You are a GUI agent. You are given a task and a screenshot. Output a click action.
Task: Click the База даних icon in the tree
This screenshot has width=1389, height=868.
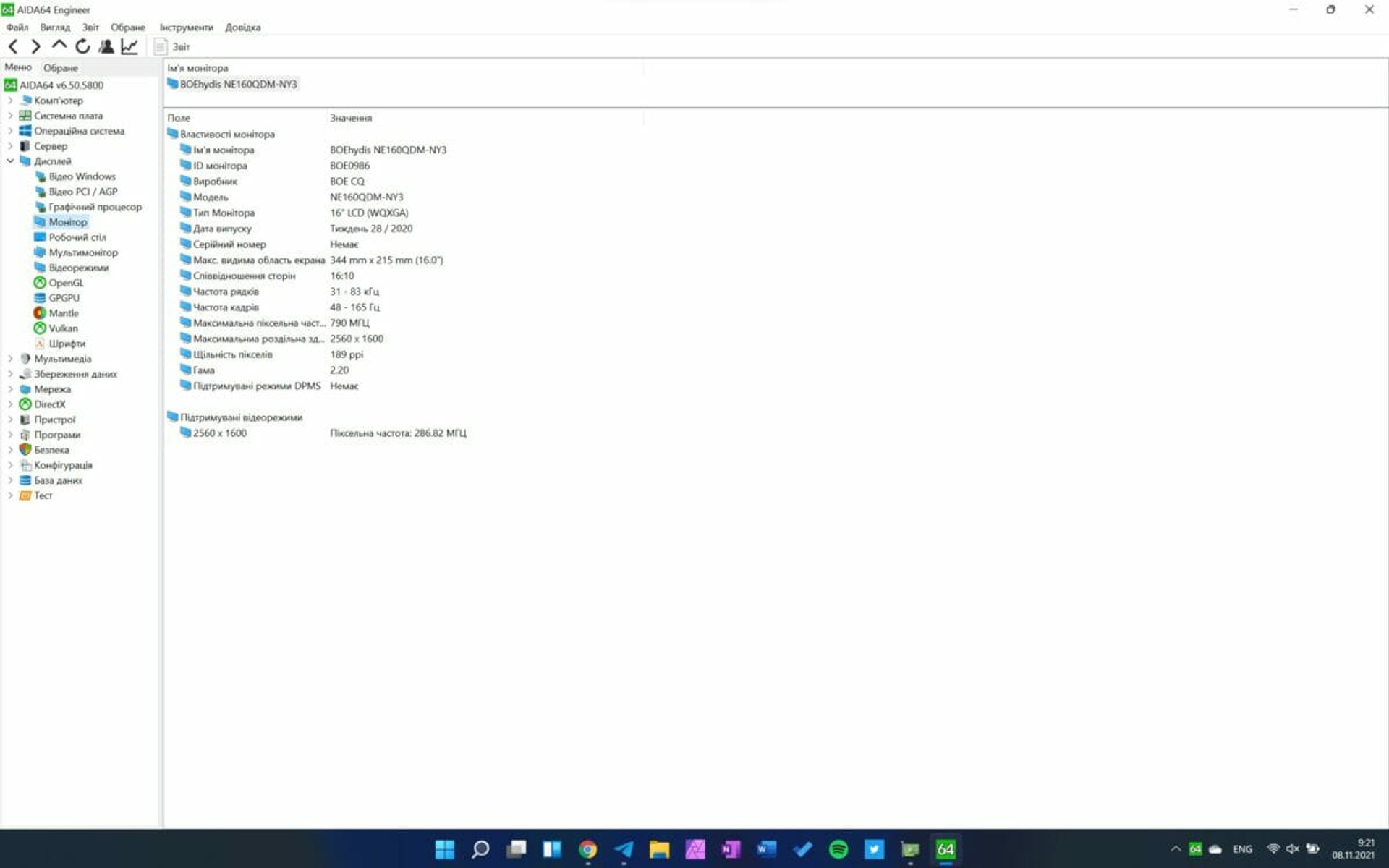point(25,480)
